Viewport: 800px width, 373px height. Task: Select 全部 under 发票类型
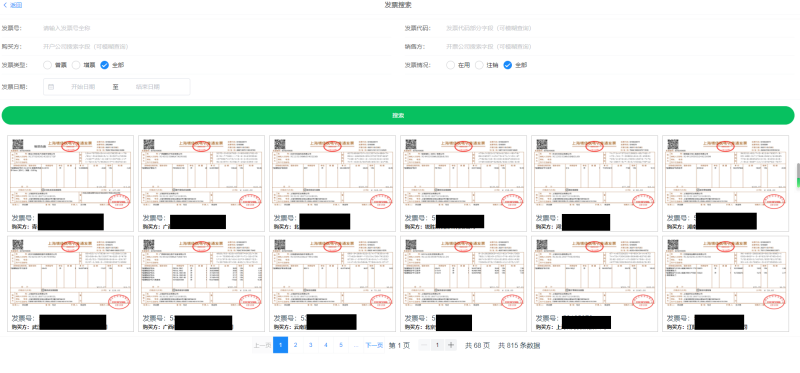pyautogui.click(x=105, y=65)
